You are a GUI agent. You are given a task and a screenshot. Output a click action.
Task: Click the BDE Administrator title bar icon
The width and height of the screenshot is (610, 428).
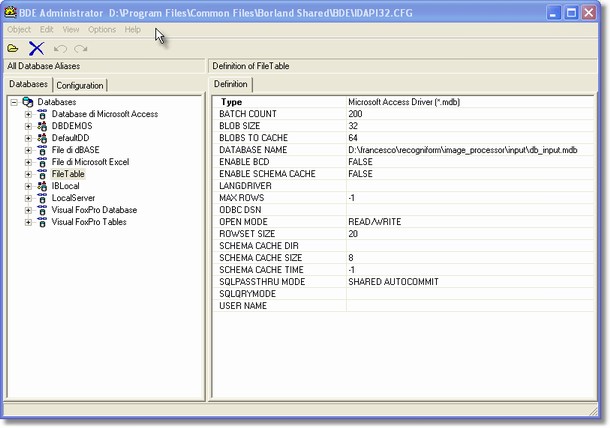pos(10,12)
